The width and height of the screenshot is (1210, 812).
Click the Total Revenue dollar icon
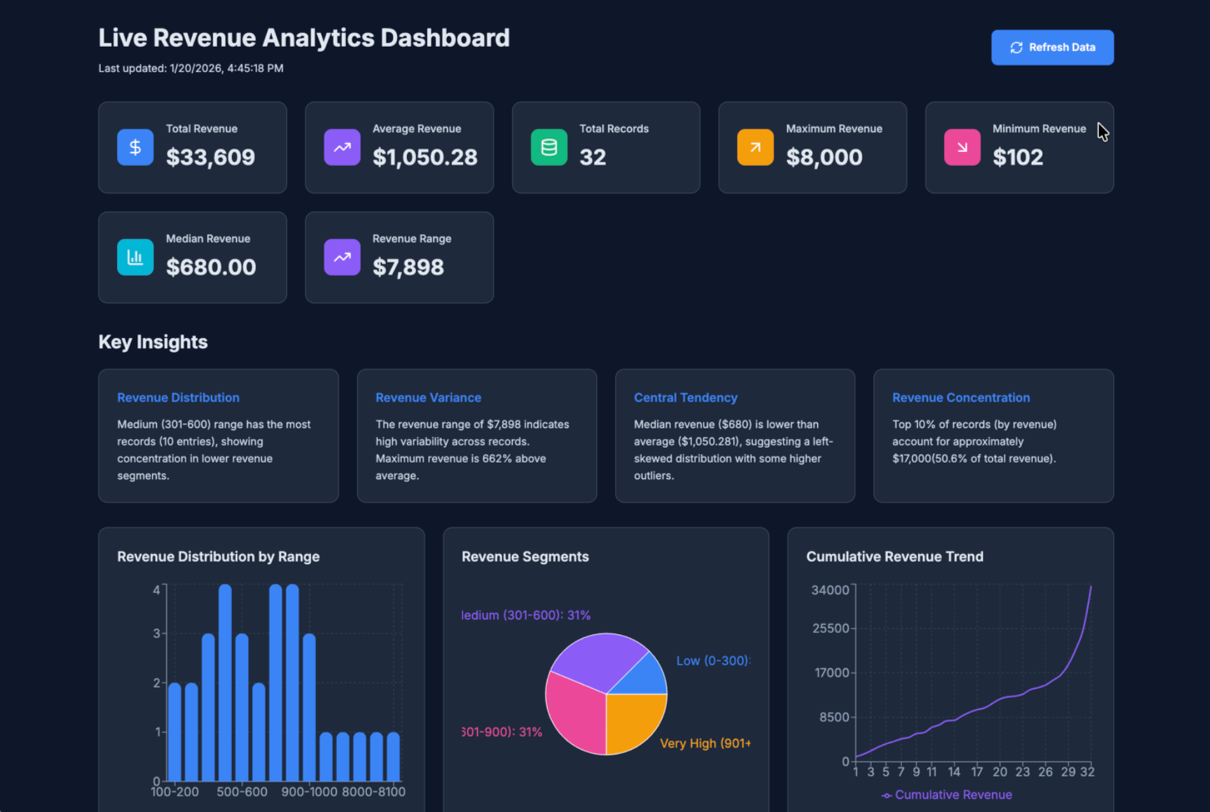click(x=135, y=147)
